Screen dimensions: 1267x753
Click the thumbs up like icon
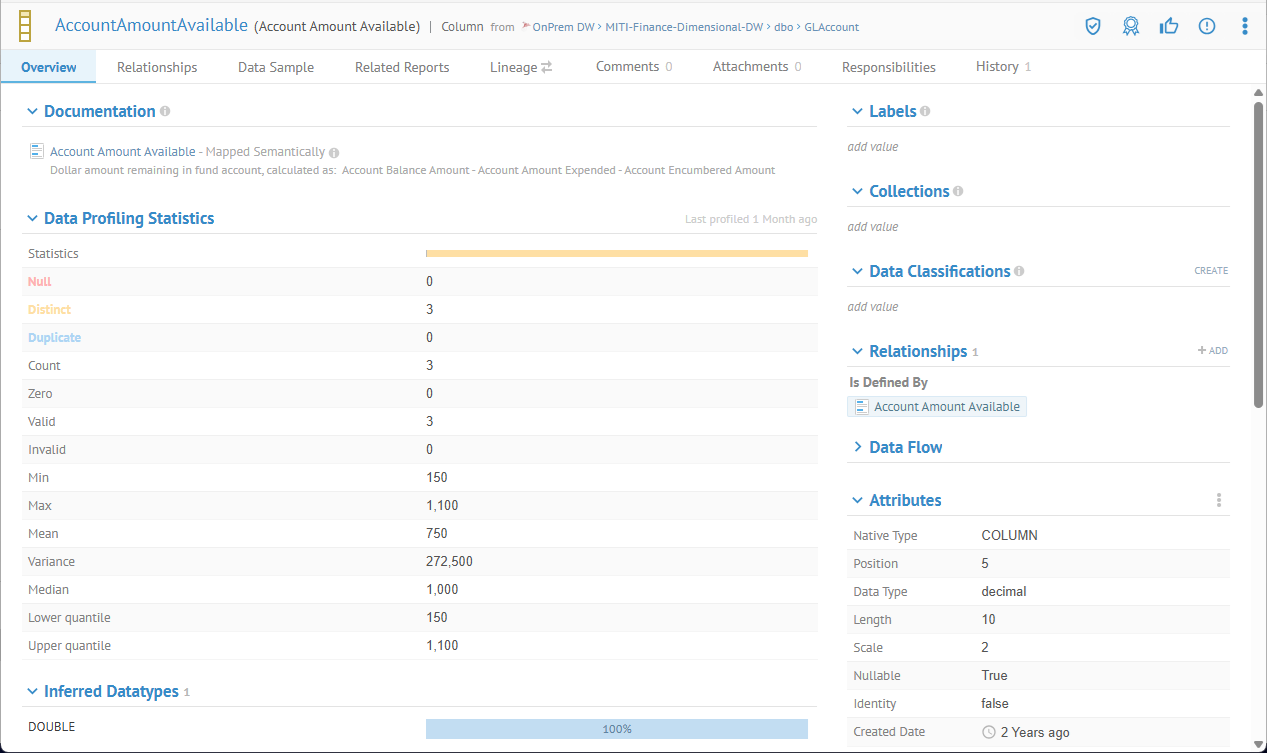point(1169,26)
